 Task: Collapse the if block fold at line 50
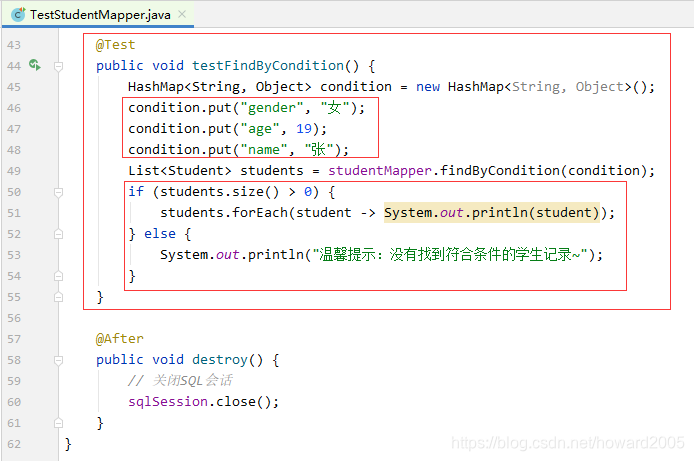coord(58,192)
